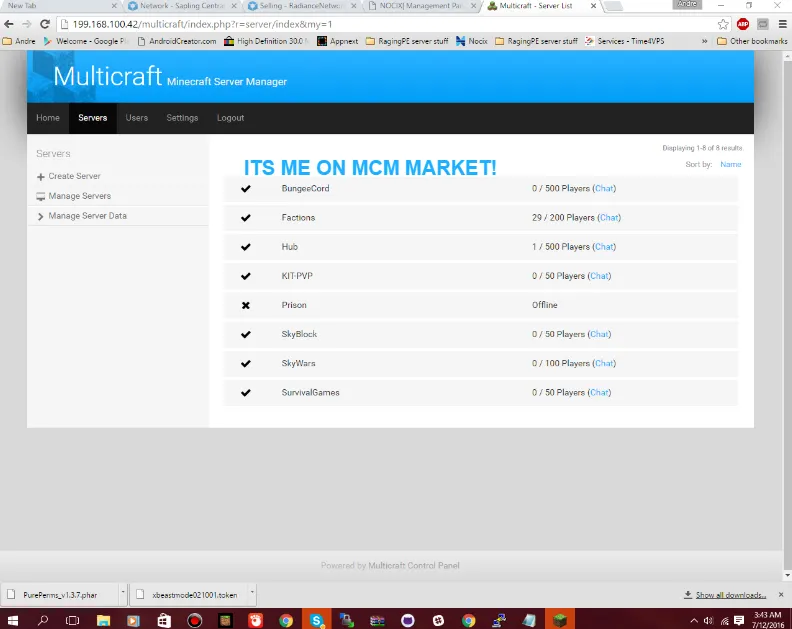Show hidden tray icons chevron

click(x=694, y=620)
